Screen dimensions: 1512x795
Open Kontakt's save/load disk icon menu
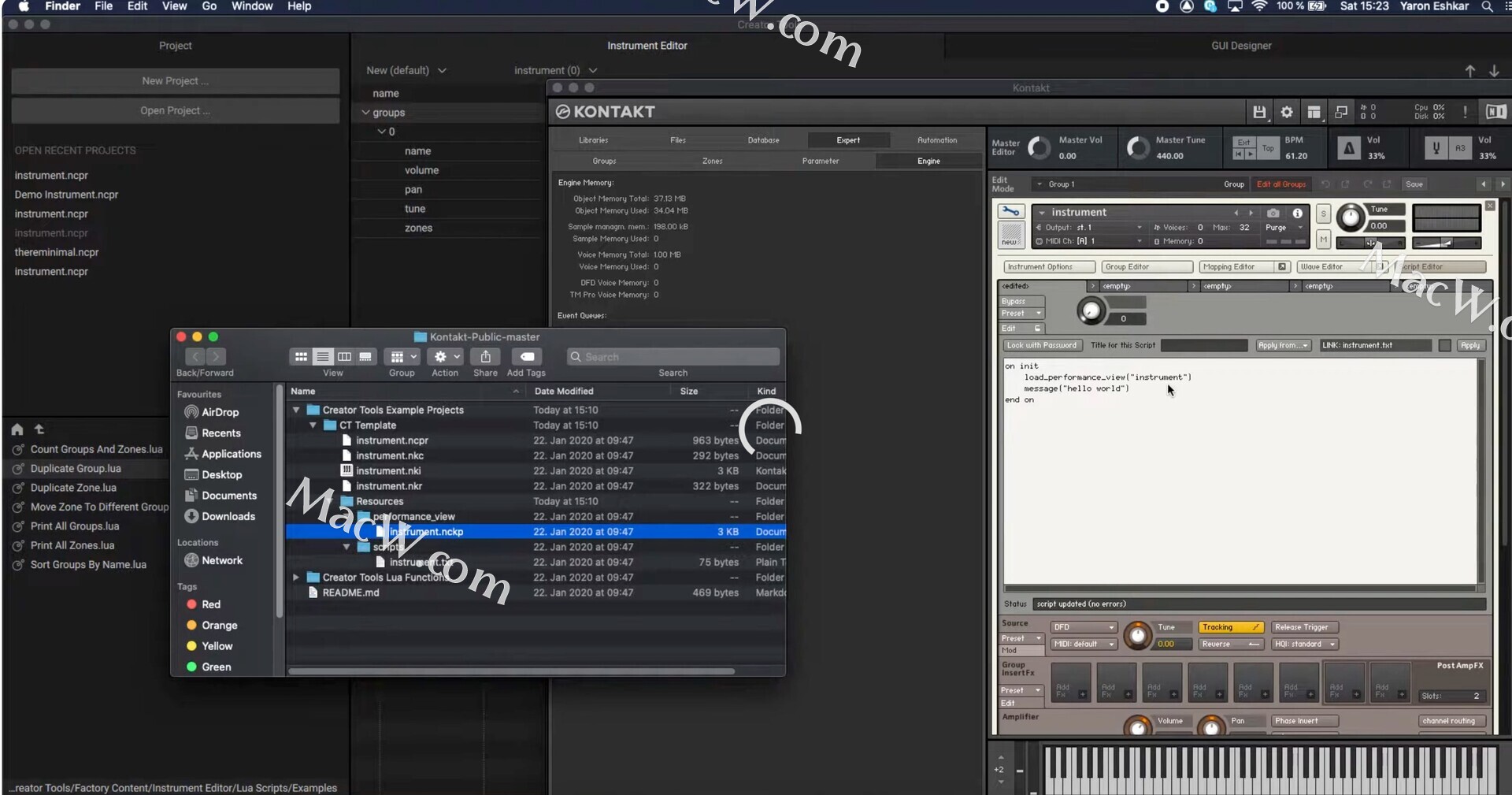[x=1259, y=112]
